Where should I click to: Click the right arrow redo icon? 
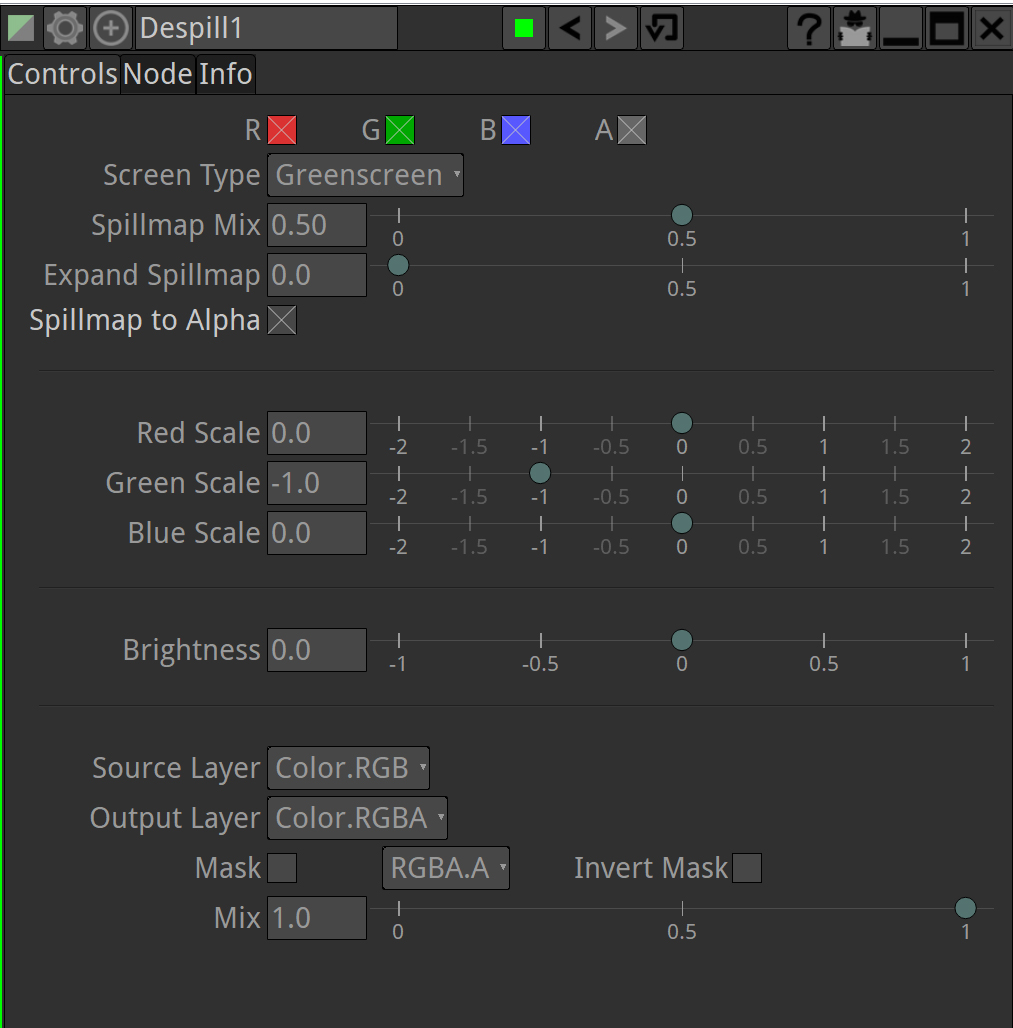pyautogui.click(x=615, y=29)
